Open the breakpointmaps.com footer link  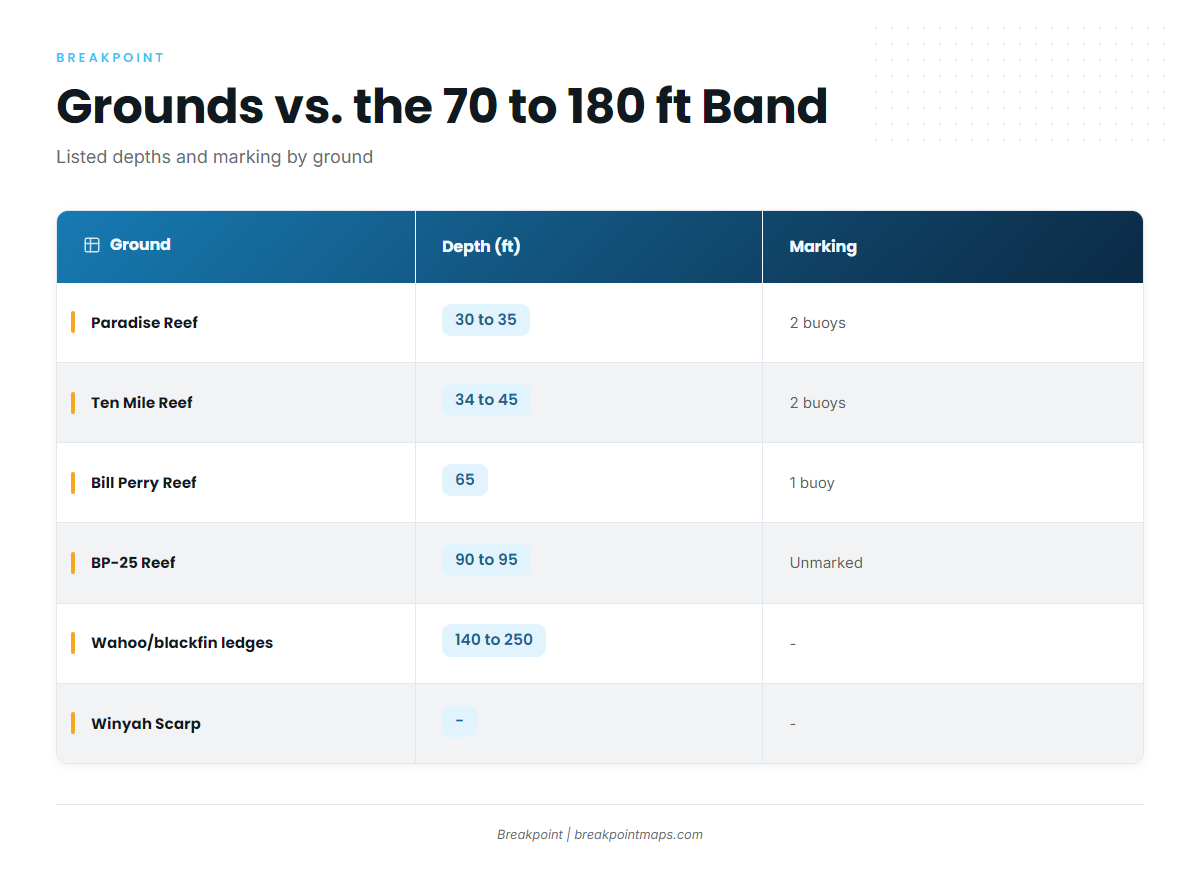coord(638,835)
